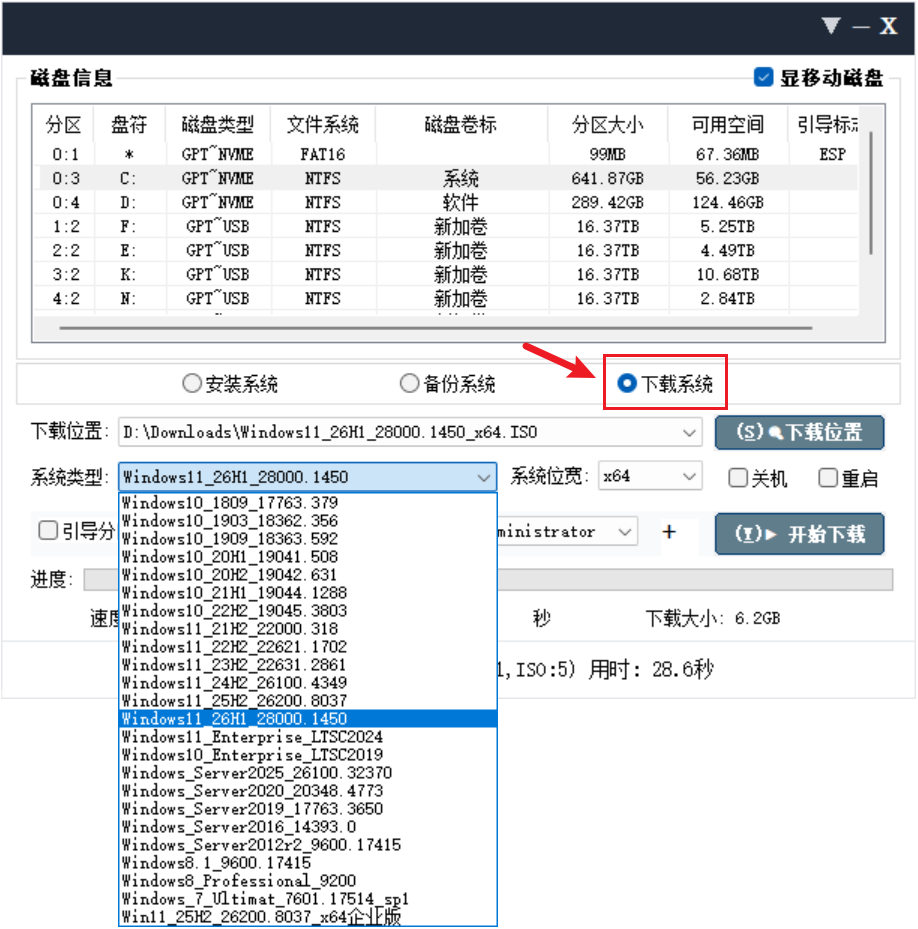Toggle the 显移动磁盘 checkbox
This screenshot has height=929, width=918.
click(x=763, y=77)
